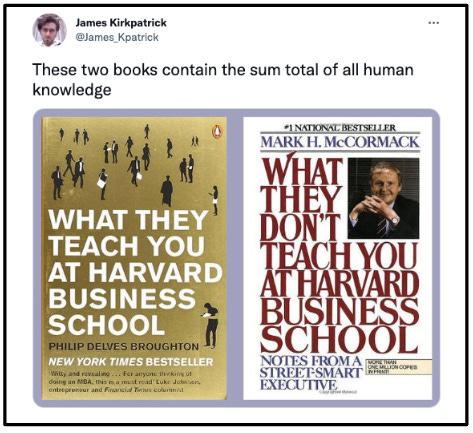Click 'Notes from a Street-Smart Executive' subtitle

click(311, 373)
